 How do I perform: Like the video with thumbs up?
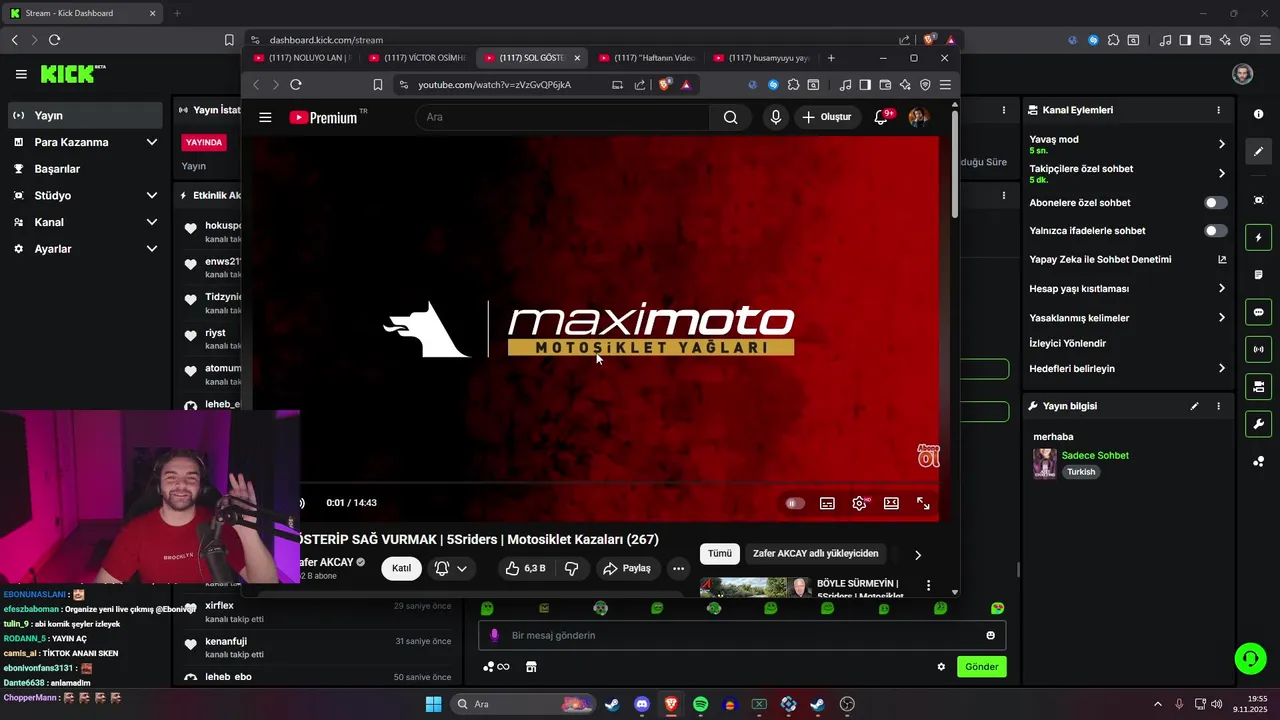(526, 568)
